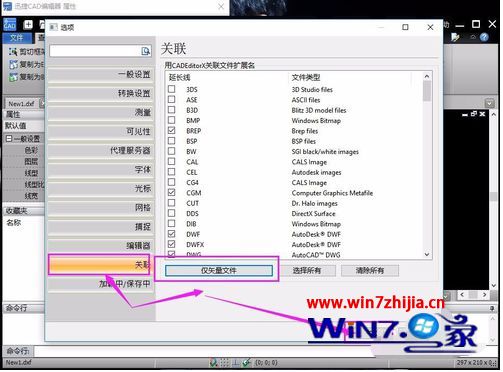Enable the BMP extension checkbox
Viewport: 503px width, 372px height.
pos(172,120)
